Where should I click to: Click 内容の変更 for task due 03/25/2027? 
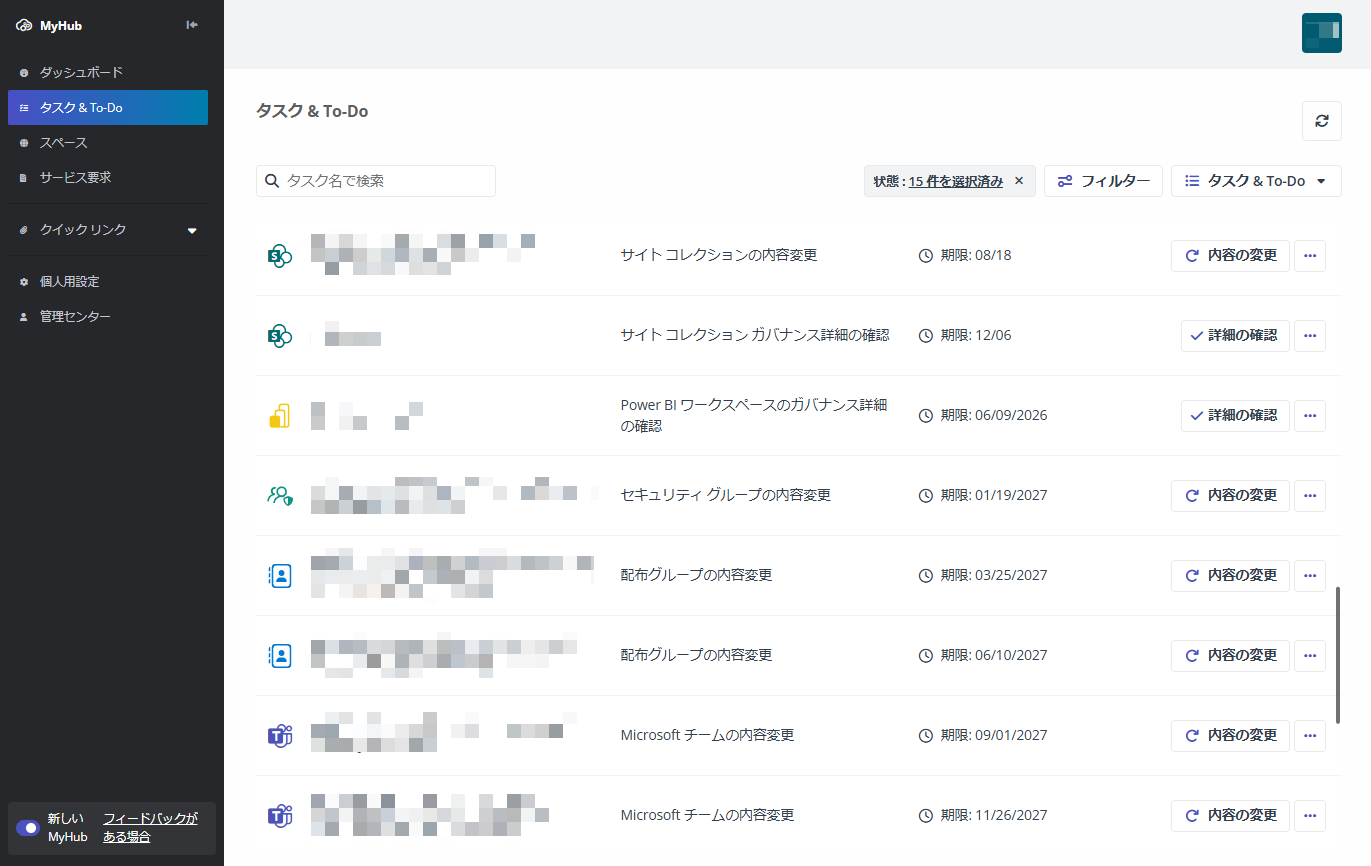(x=1230, y=576)
